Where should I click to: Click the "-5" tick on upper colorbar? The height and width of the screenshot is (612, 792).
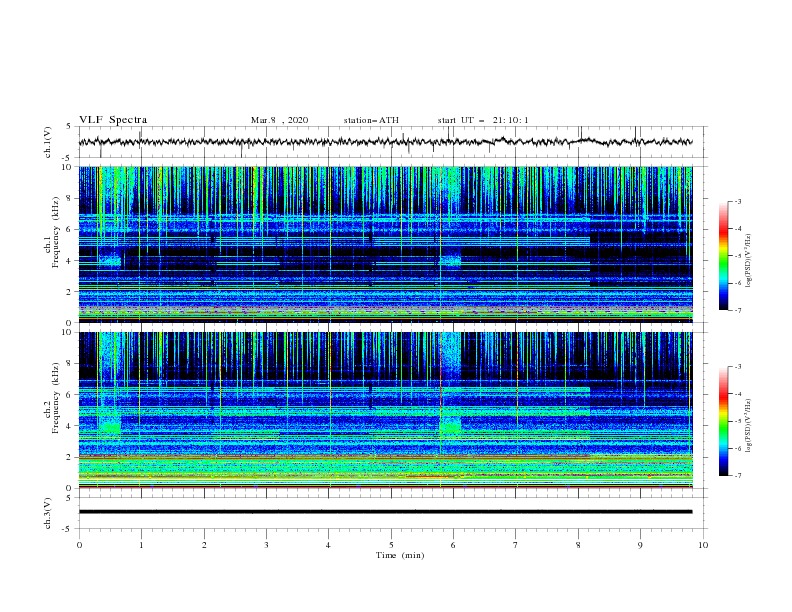(x=737, y=256)
